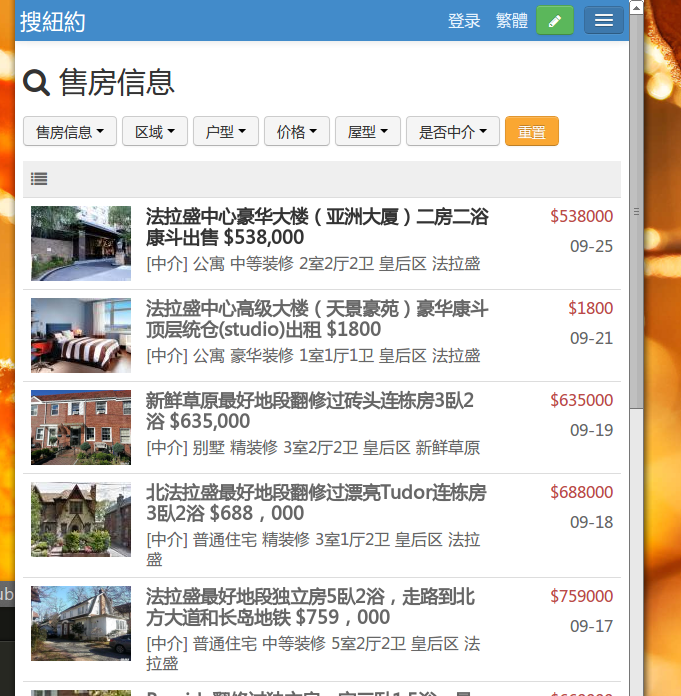Click the date 09-25
Viewport: 681px width, 696px height.
click(x=591, y=246)
